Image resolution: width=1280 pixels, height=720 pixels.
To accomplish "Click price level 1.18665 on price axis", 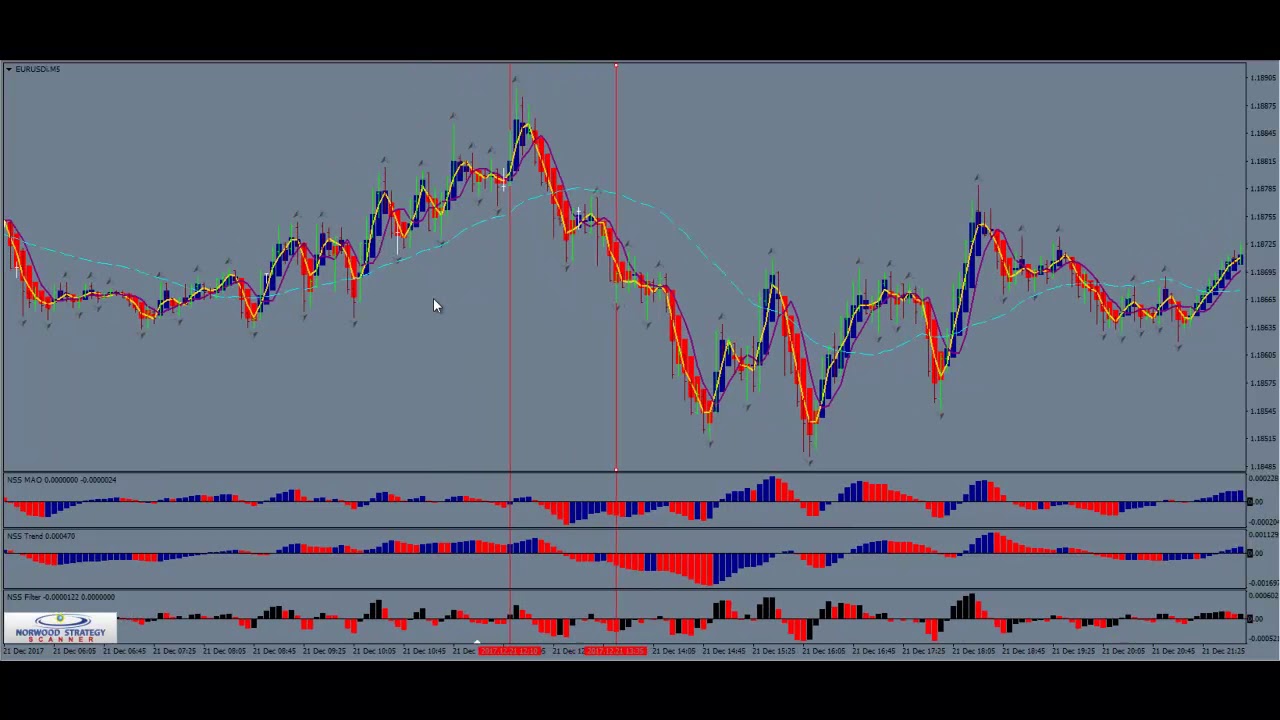I will pos(1264,300).
